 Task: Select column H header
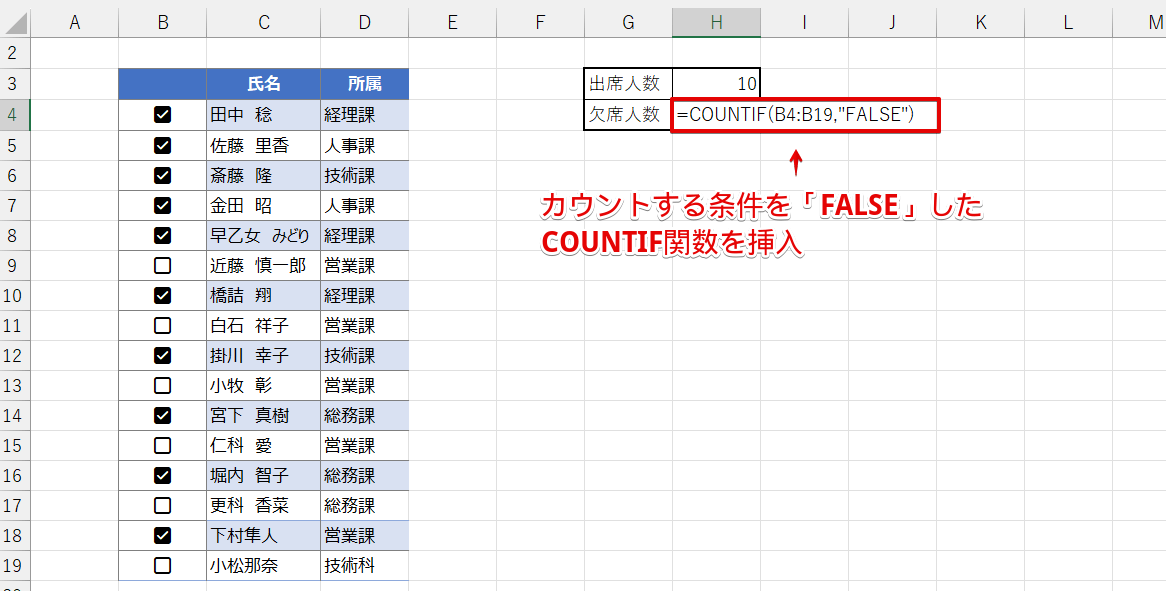[716, 23]
